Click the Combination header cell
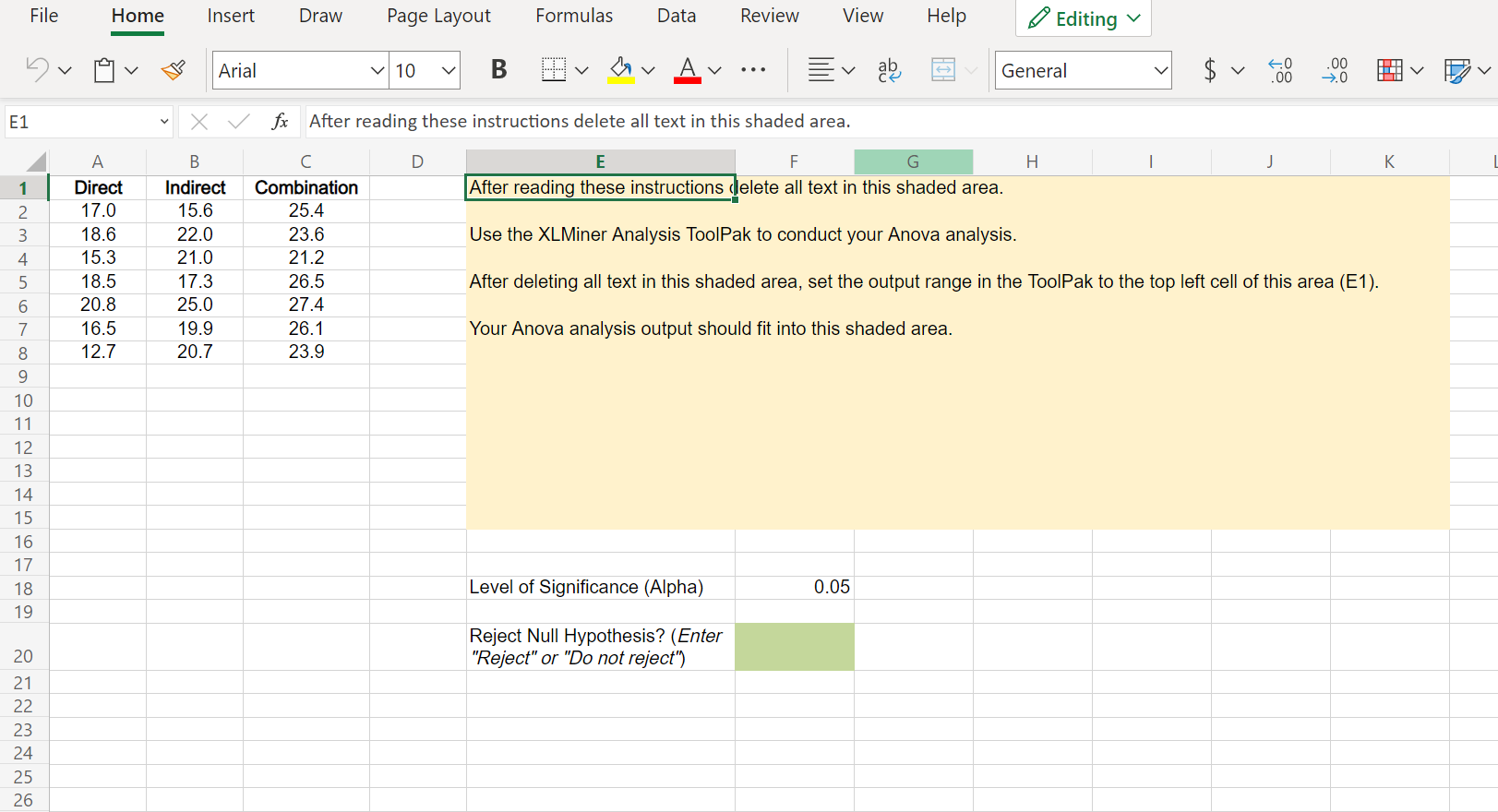1498x812 pixels. (306, 187)
